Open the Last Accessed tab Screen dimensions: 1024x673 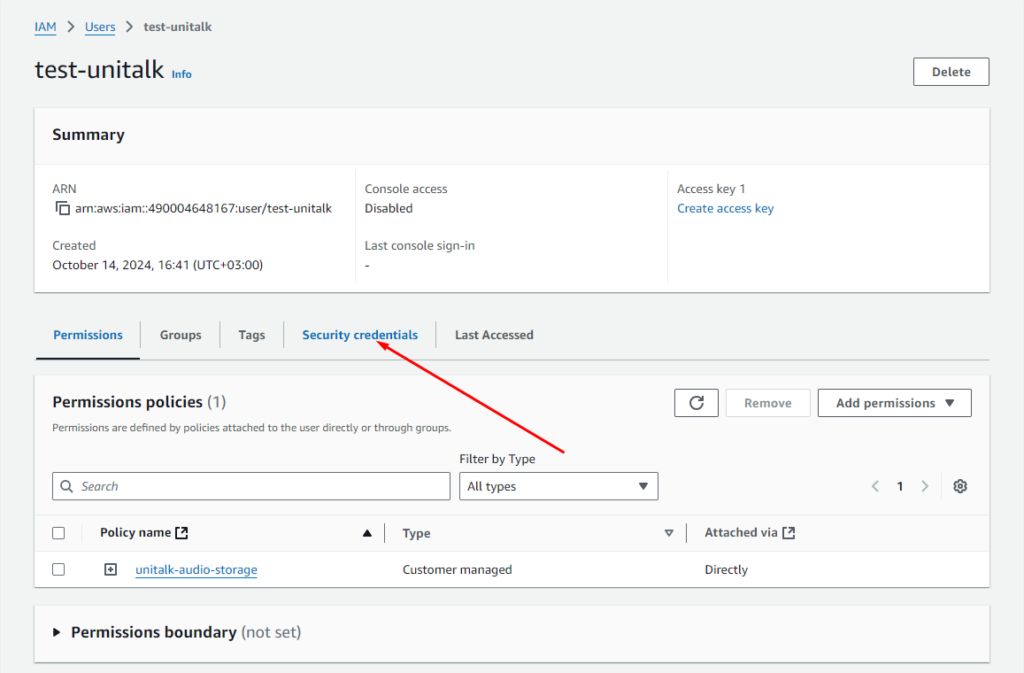494,335
